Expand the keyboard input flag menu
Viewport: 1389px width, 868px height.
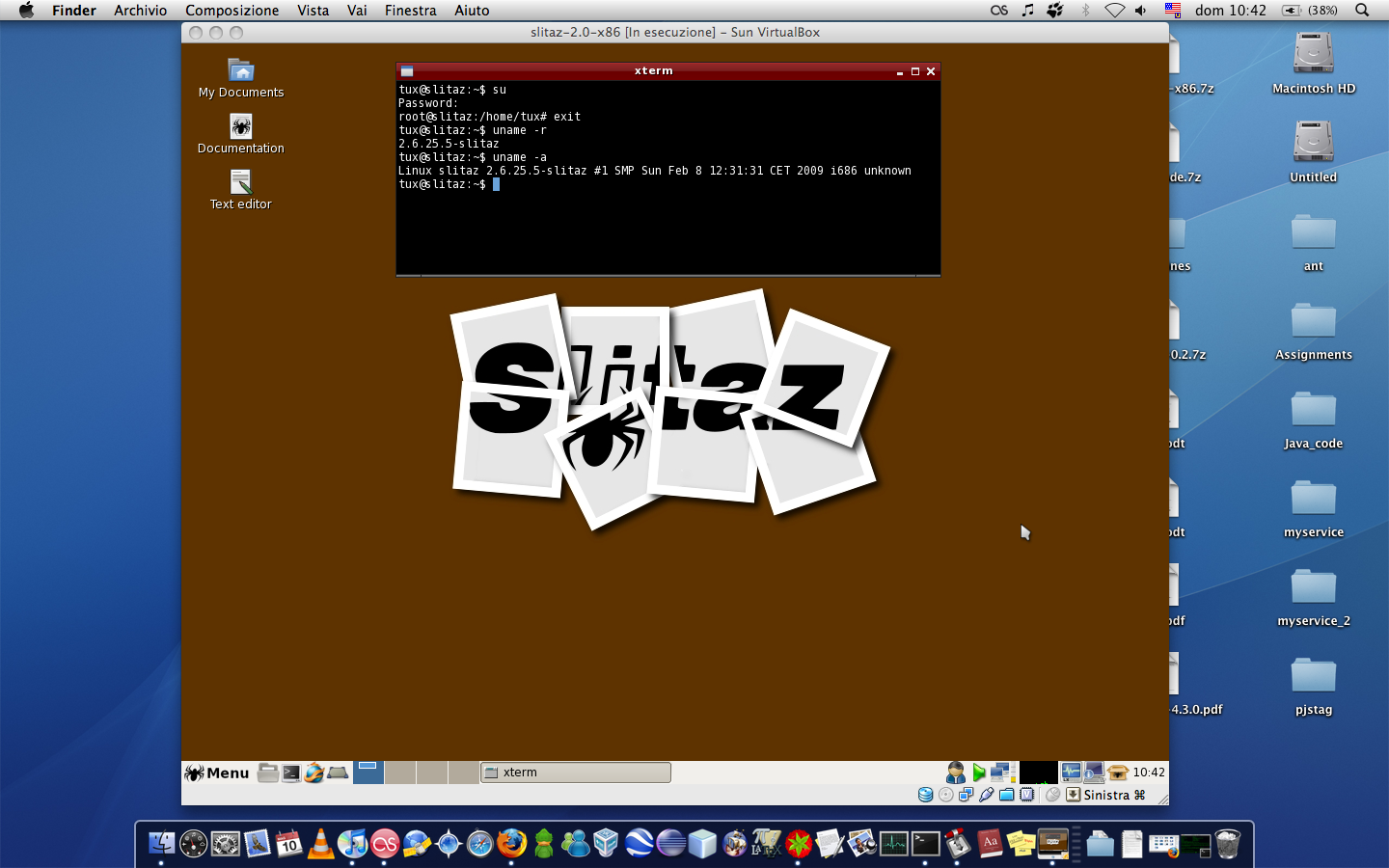(1173, 11)
